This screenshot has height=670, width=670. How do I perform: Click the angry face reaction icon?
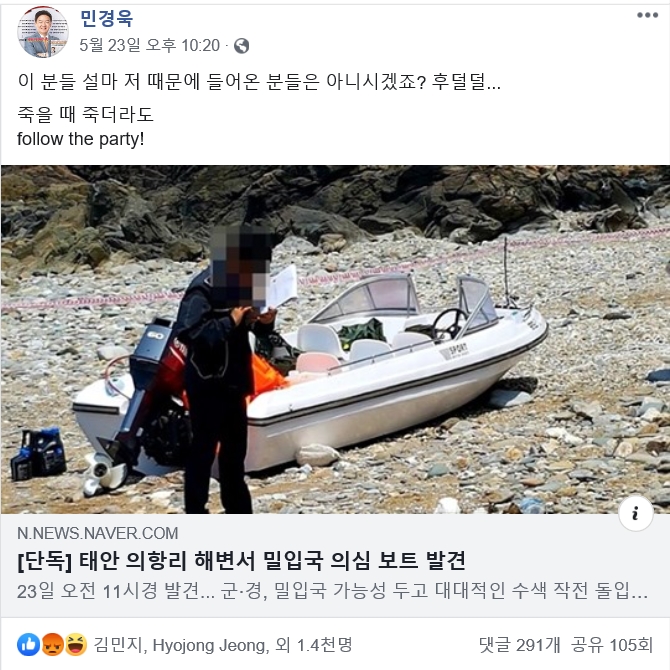coord(52,644)
